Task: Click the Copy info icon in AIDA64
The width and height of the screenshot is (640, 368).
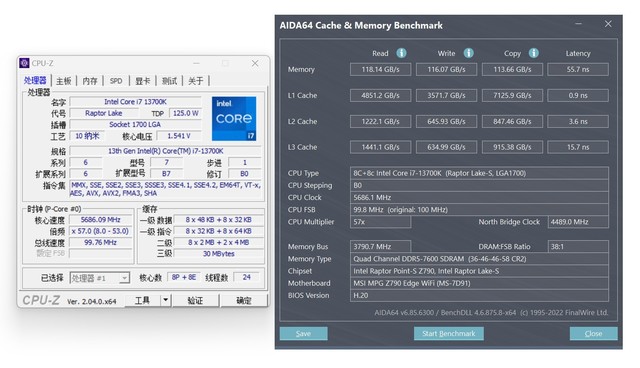Action: coord(533,53)
